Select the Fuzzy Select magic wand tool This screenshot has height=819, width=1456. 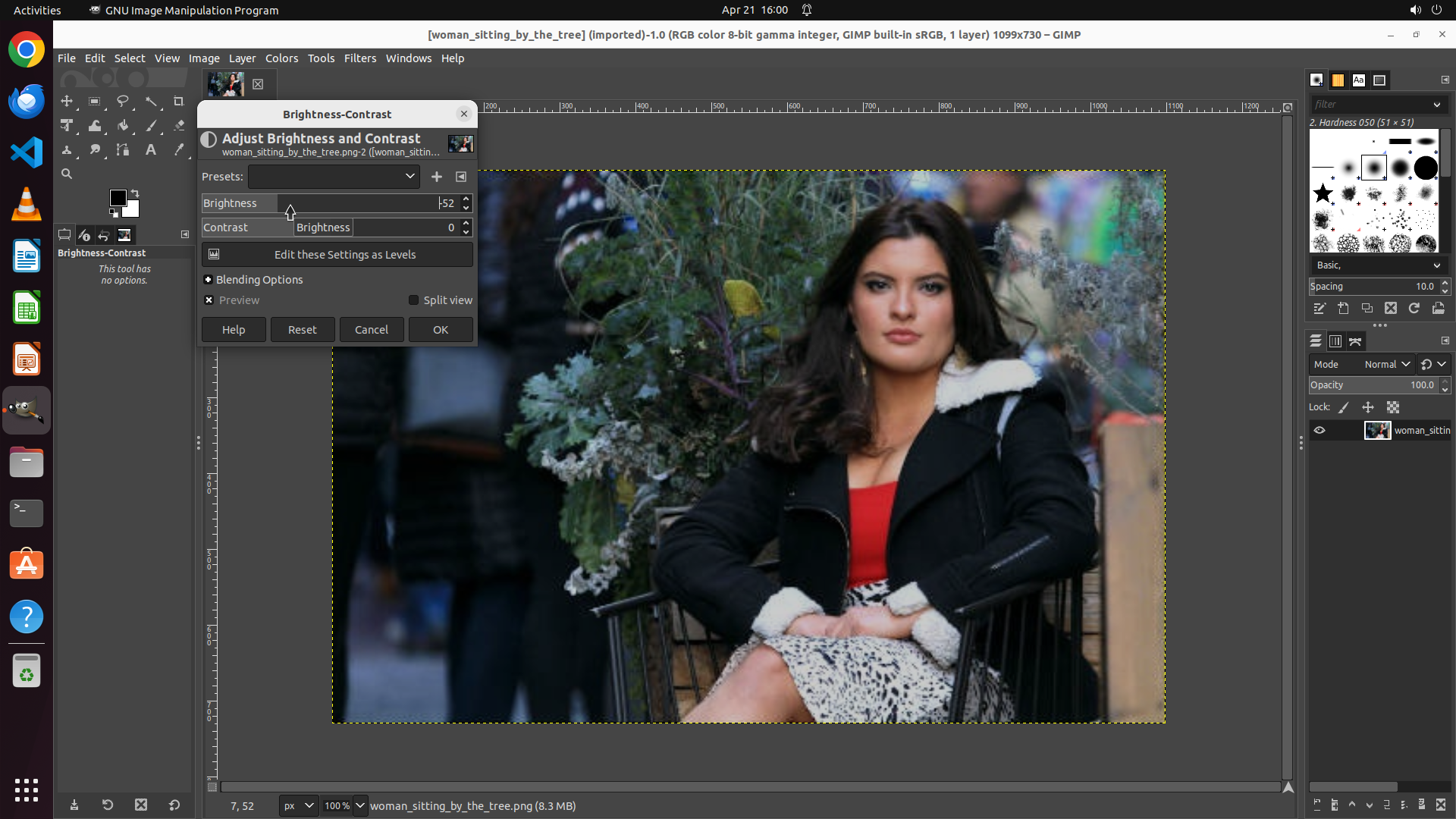[151, 101]
